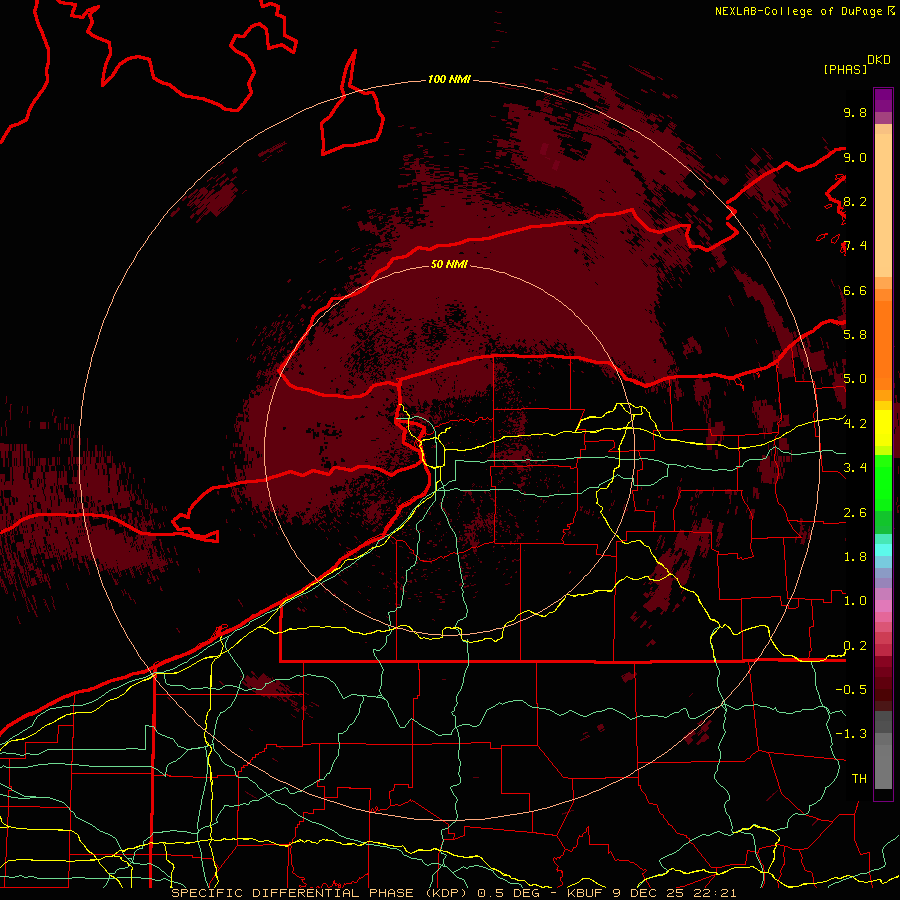This screenshot has height=900, width=900.
Task: Click the 5.0 value on the legend
Action: pos(855,379)
